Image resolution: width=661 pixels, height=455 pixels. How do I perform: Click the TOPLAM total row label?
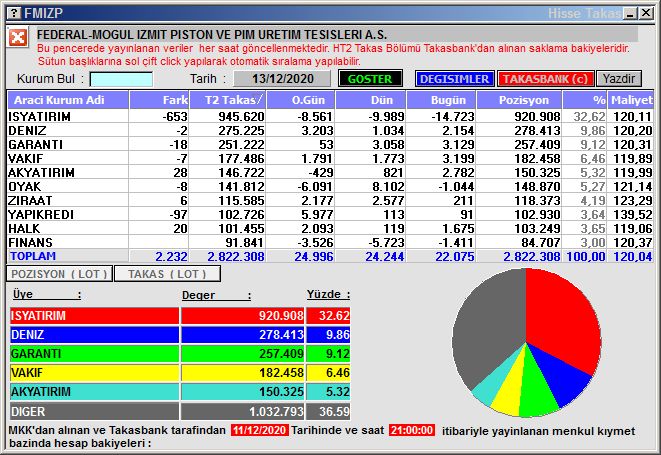[33, 256]
